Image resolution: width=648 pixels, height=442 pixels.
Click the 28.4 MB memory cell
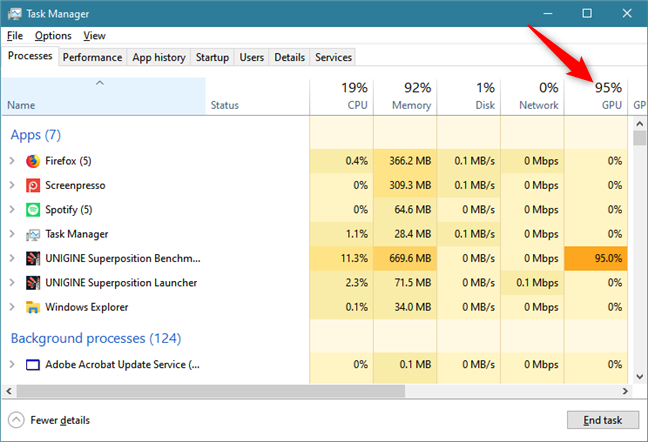click(405, 234)
